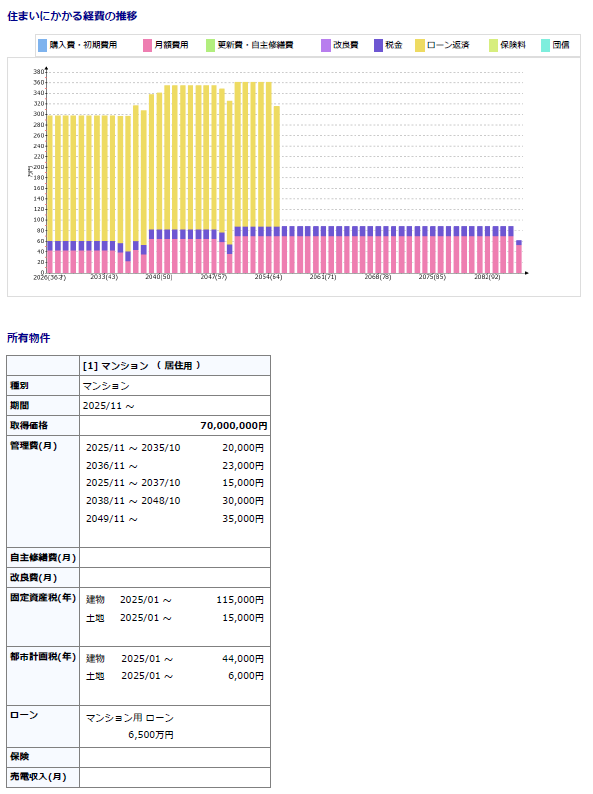The image size is (593, 794).
Task: Click the 2075(85) x-axis label
Action: 432,277
